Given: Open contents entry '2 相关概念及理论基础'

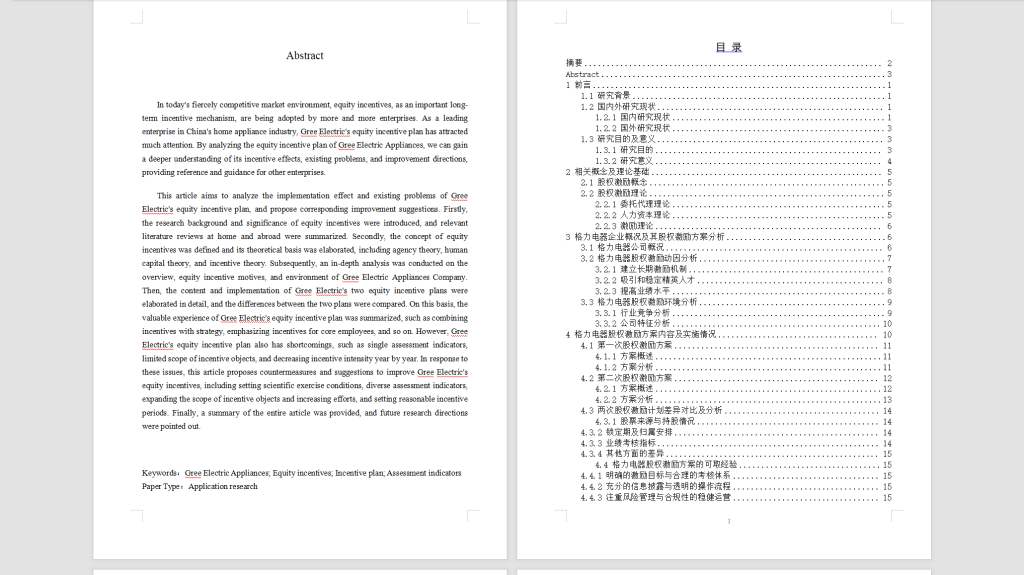Looking at the screenshot, I should [728, 172].
